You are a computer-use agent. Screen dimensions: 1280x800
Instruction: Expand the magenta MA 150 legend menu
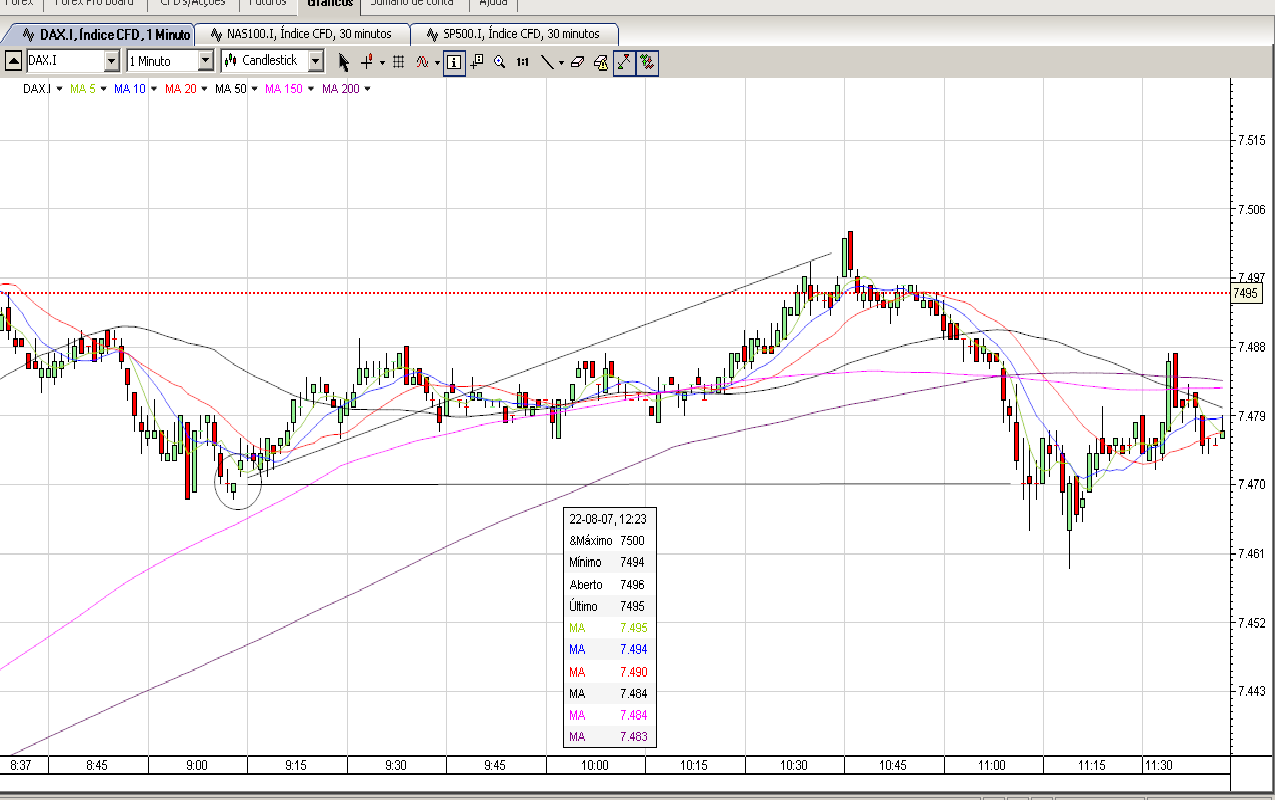click(x=311, y=89)
